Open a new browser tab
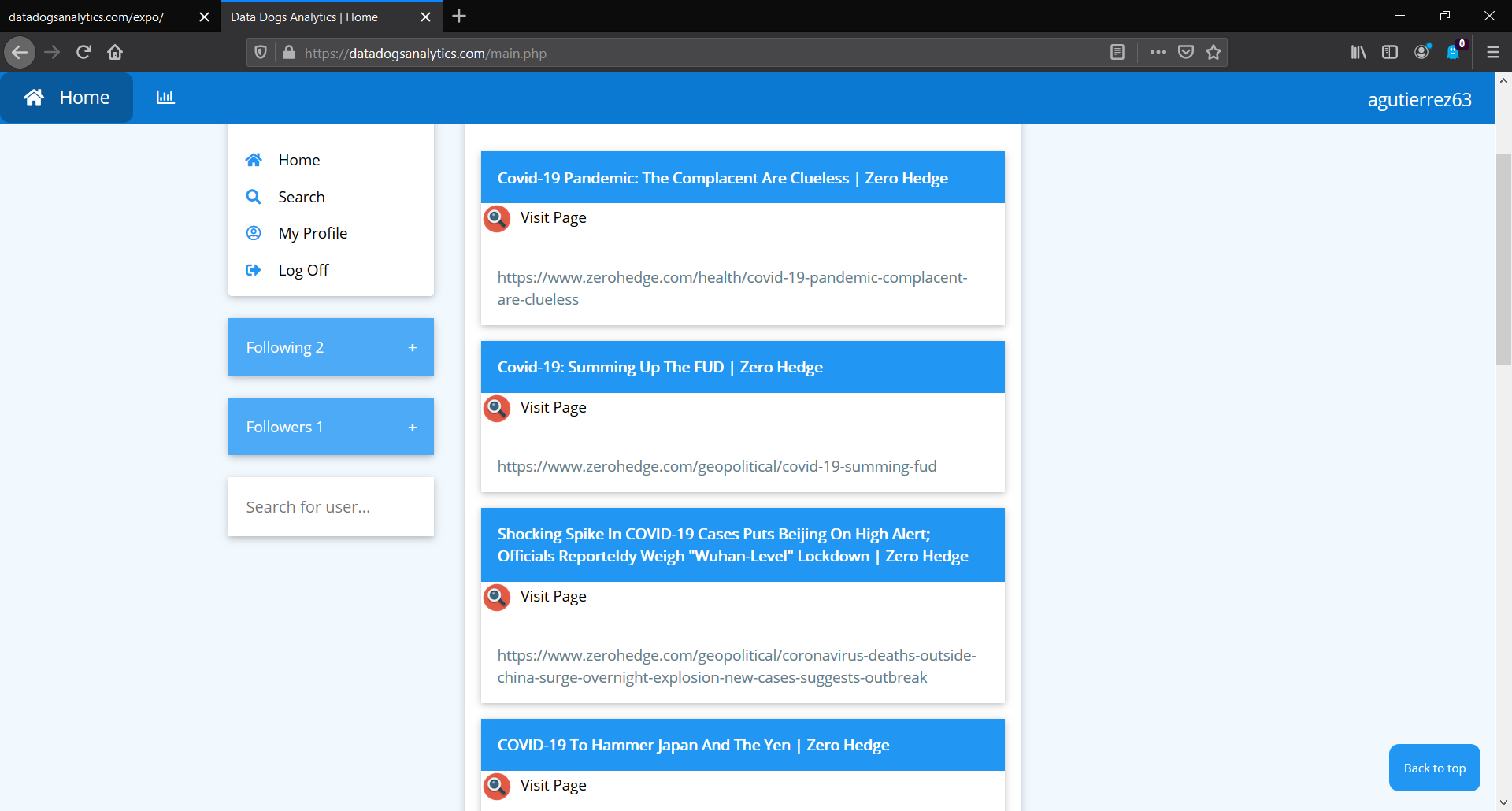 coord(459,17)
